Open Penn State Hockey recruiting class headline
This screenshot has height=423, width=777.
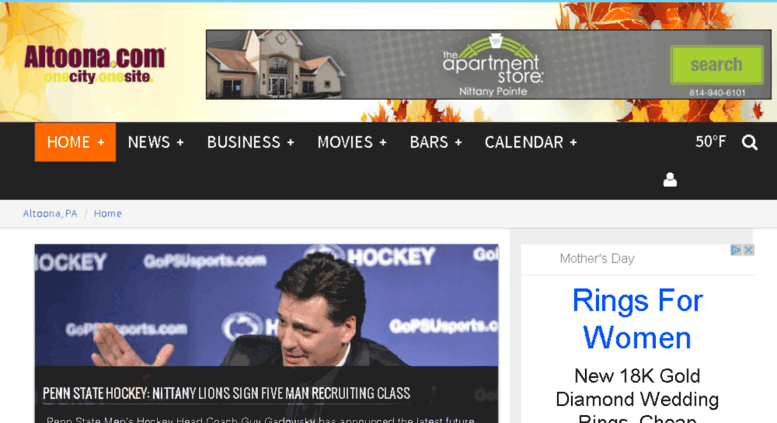point(226,393)
